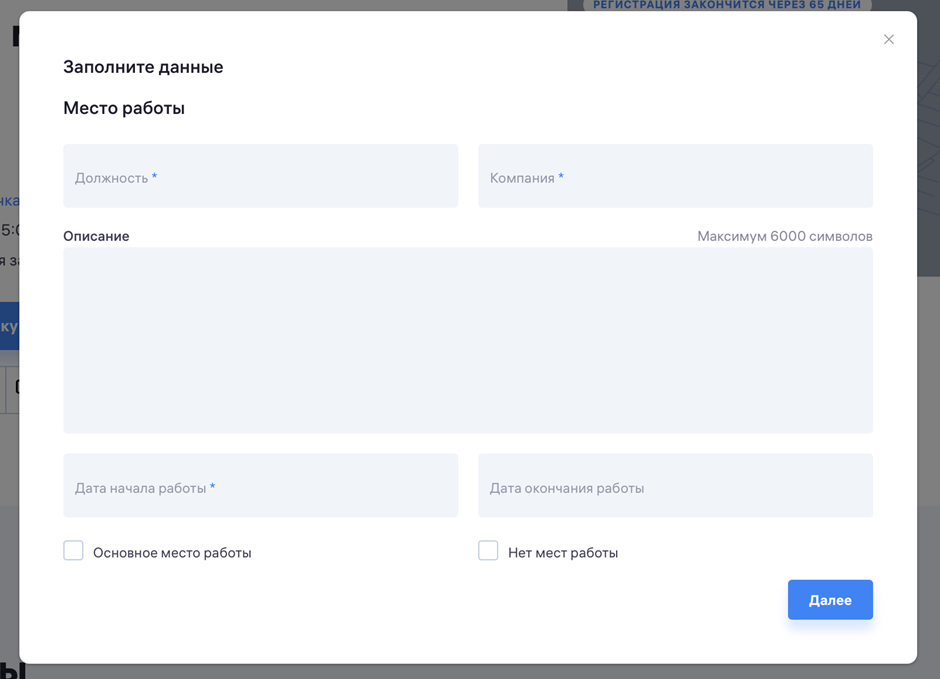This screenshot has height=679, width=940.
Task: Close the Заполните данные dialog
Action: [888, 40]
